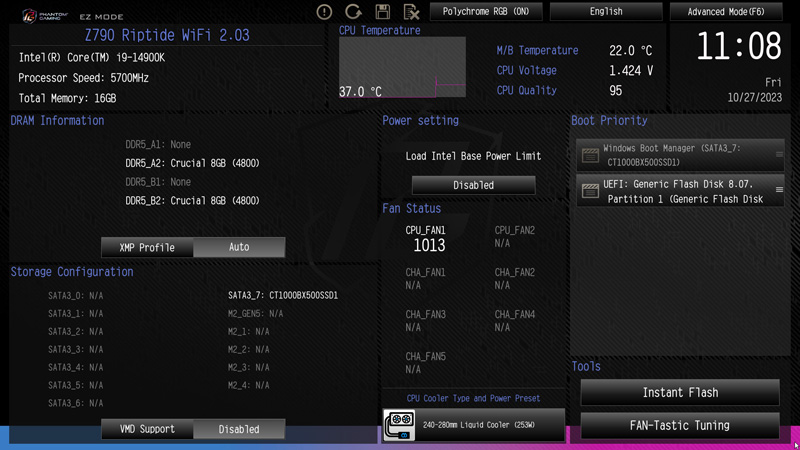Click Intel(R) Core(TM) i9-14900K text
Image resolution: width=800 pixels, height=450 pixels.
[x=92, y=58]
